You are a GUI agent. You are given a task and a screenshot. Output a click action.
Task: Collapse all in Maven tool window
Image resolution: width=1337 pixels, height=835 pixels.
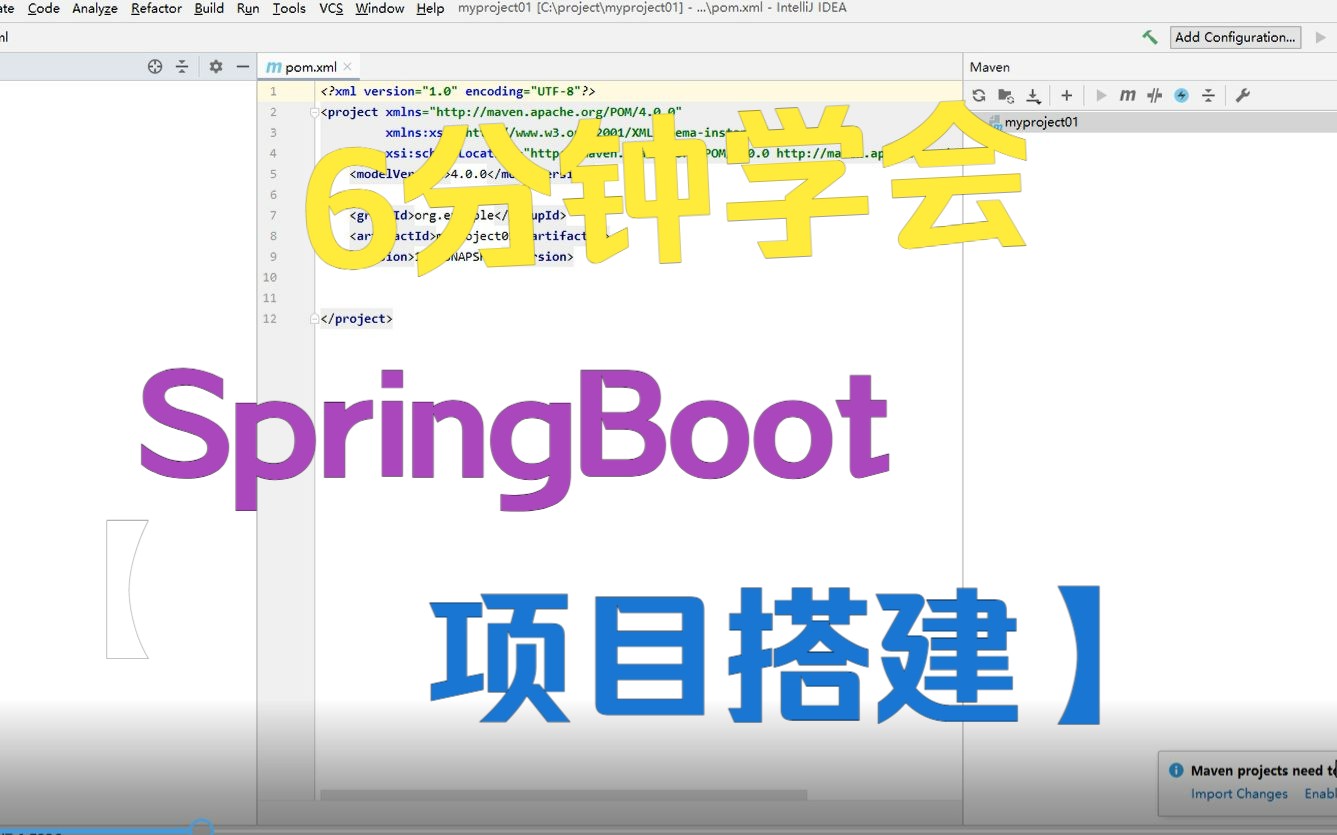click(x=1208, y=96)
